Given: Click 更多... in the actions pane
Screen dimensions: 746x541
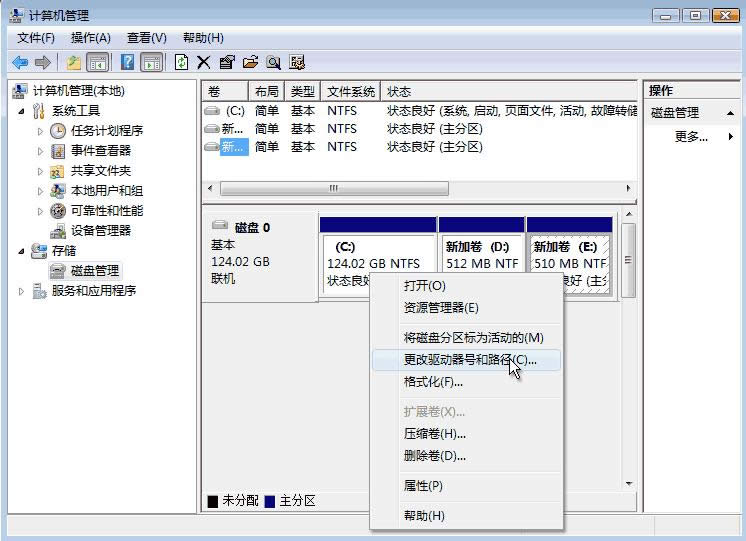Looking at the screenshot, I should coord(691,136).
